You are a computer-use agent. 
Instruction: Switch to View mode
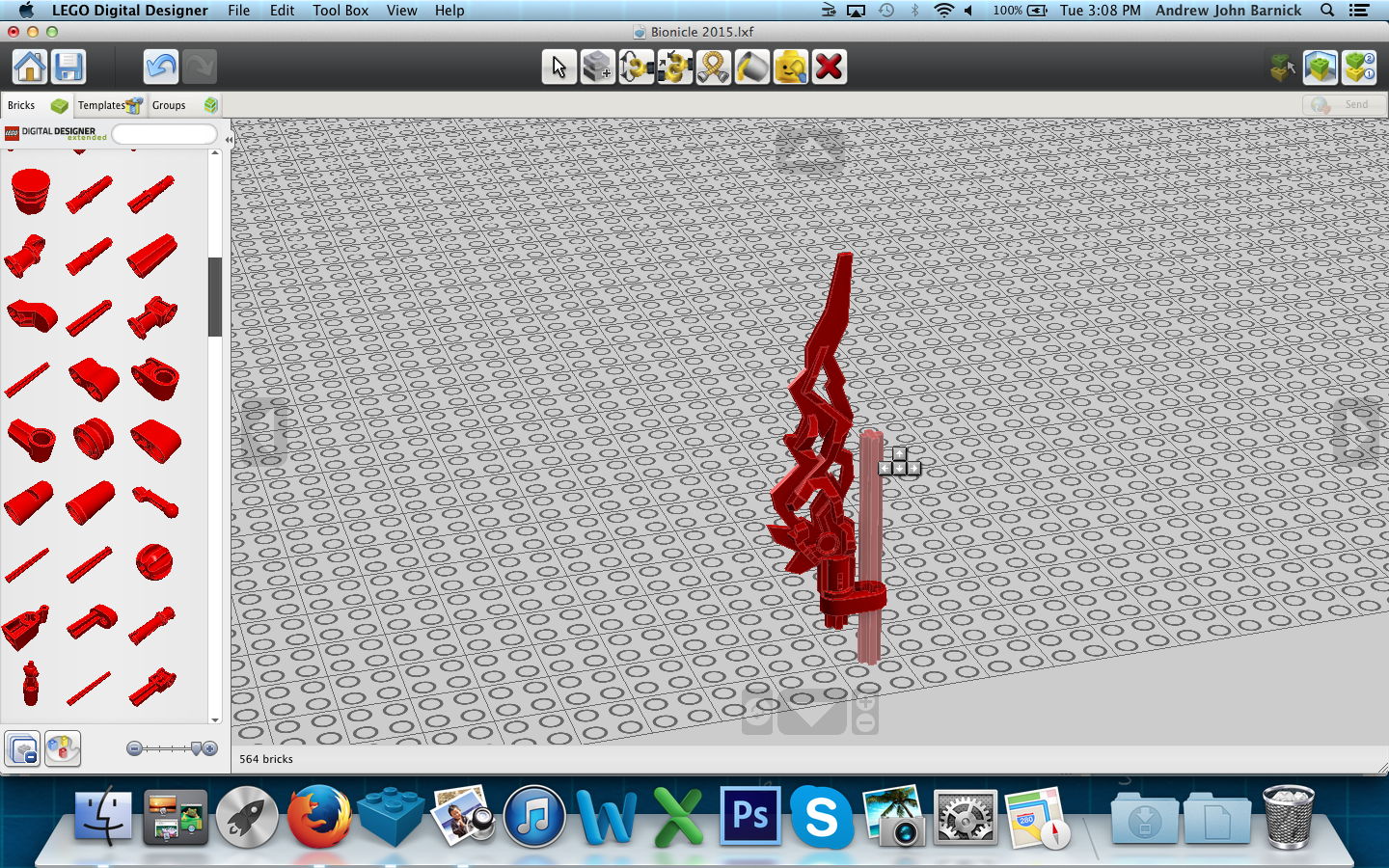1321,68
